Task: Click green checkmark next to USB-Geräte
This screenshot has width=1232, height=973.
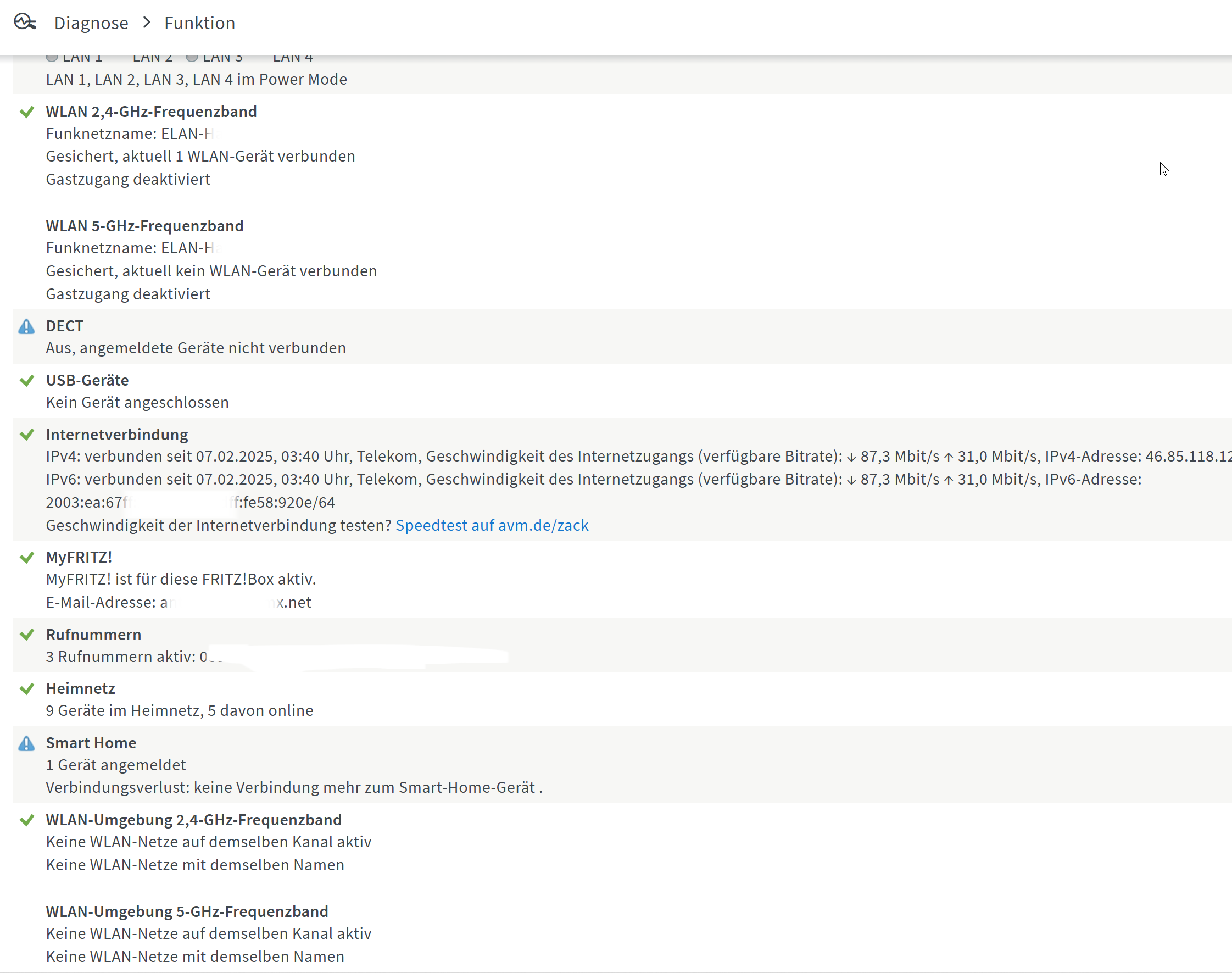Action: pyautogui.click(x=26, y=381)
